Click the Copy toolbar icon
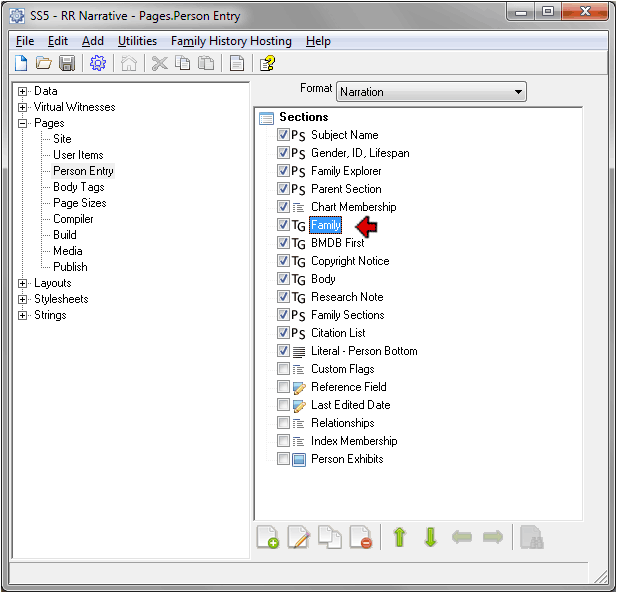This screenshot has height=593, width=617. pos(183,63)
